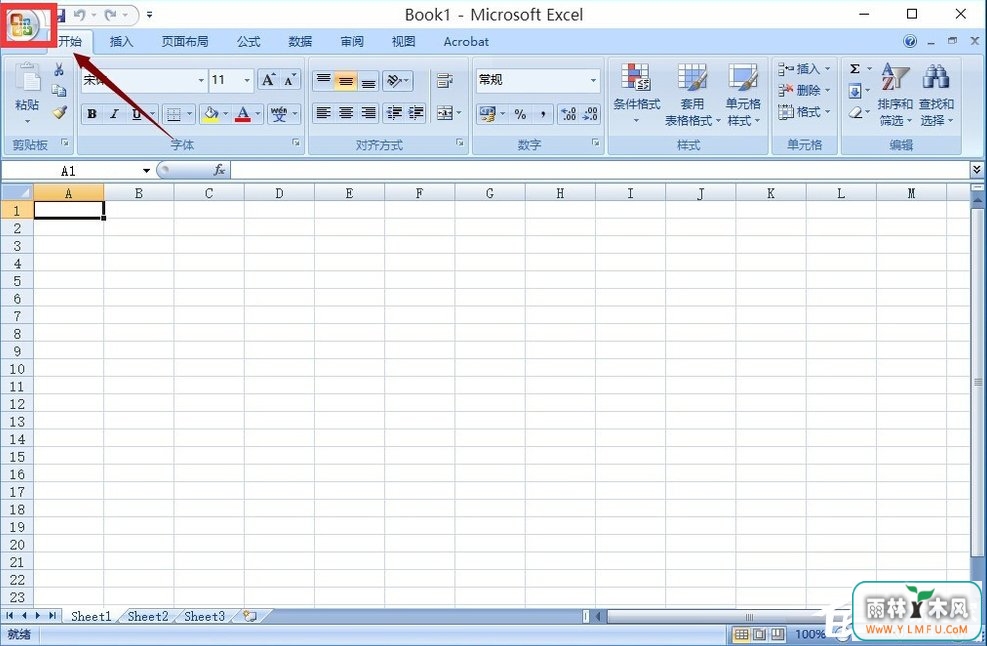The height and width of the screenshot is (646, 987).
Task: Switch to 页面布局 ribbon tab
Action: click(184, 42)
